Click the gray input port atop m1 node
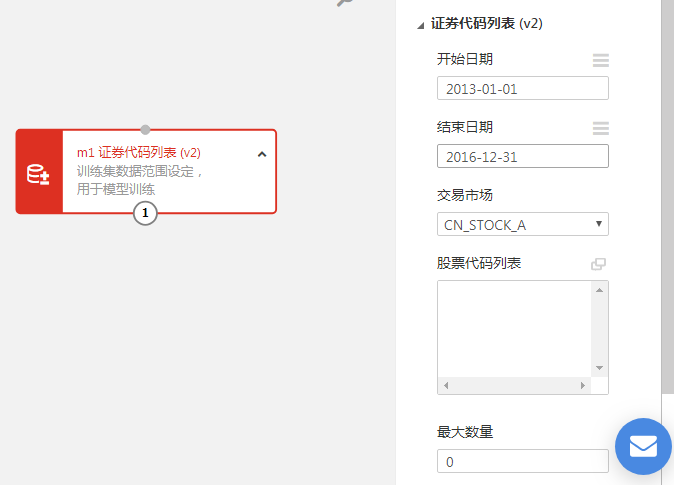This screenshot has width=674, height=485. click(x=145, y=129)
